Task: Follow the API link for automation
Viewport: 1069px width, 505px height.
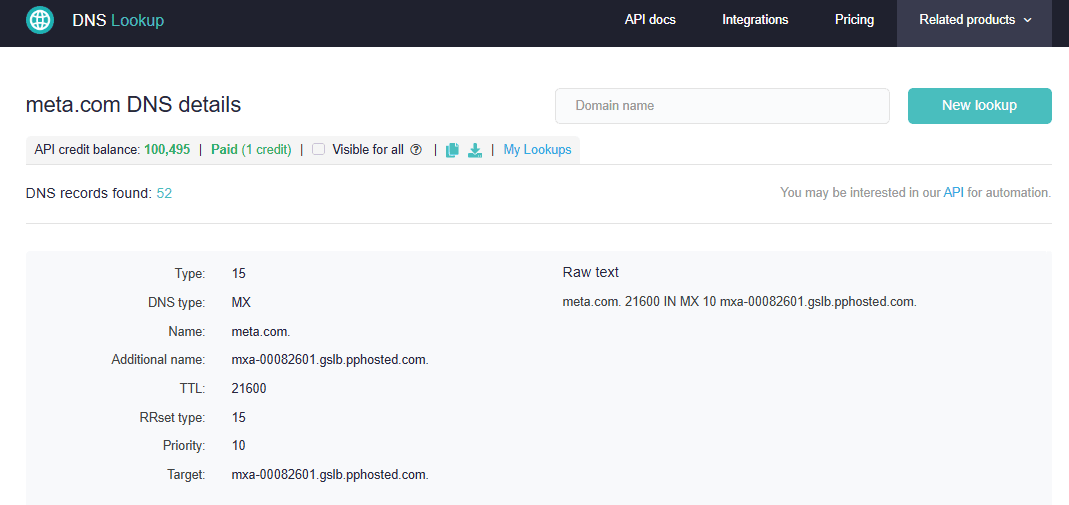Action: [953, 193]
